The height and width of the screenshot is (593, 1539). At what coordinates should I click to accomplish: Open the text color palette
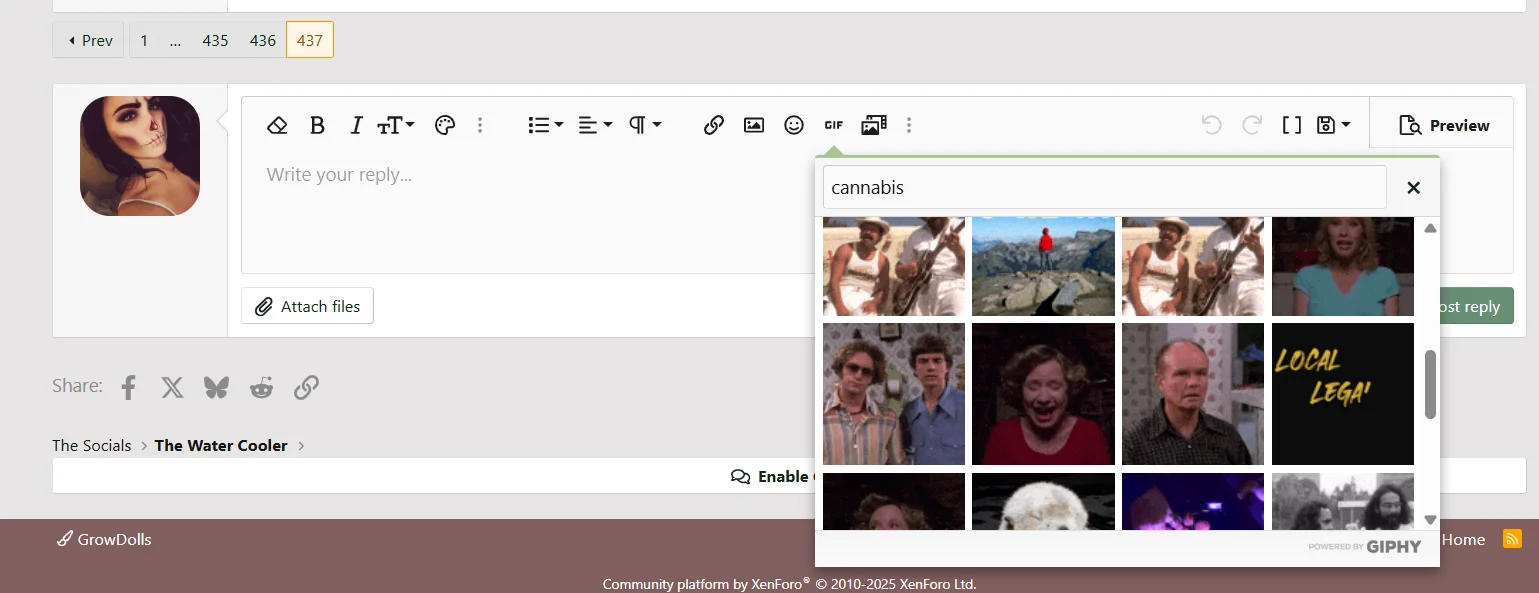[x=445, y=125]
